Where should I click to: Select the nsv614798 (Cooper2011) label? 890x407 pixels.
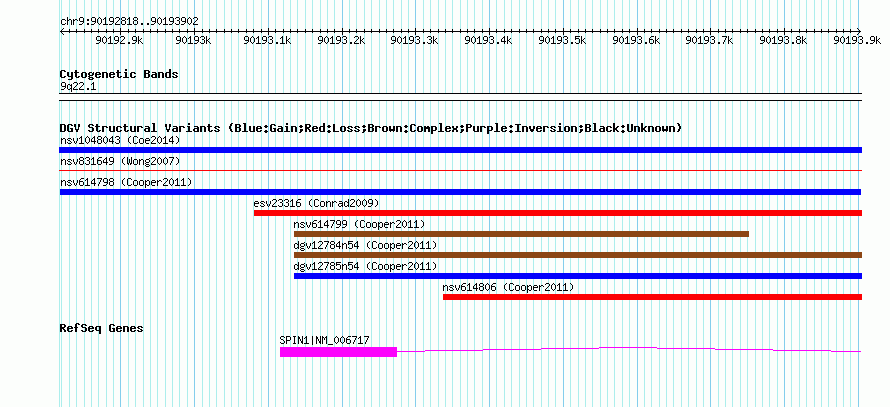point(126,182)
